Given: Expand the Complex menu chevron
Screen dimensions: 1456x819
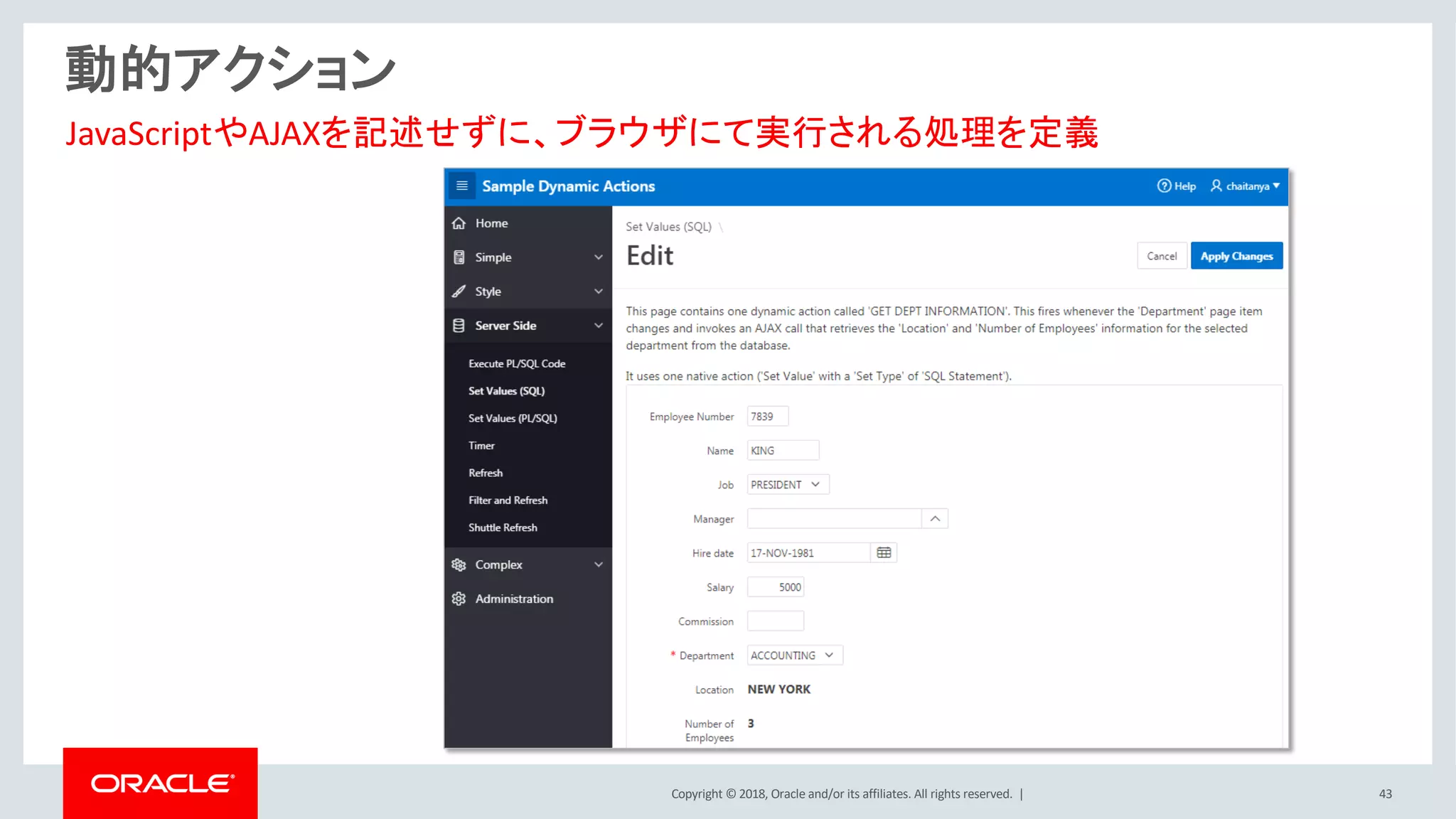Looking at the screenshot, I should coord(599,564).
